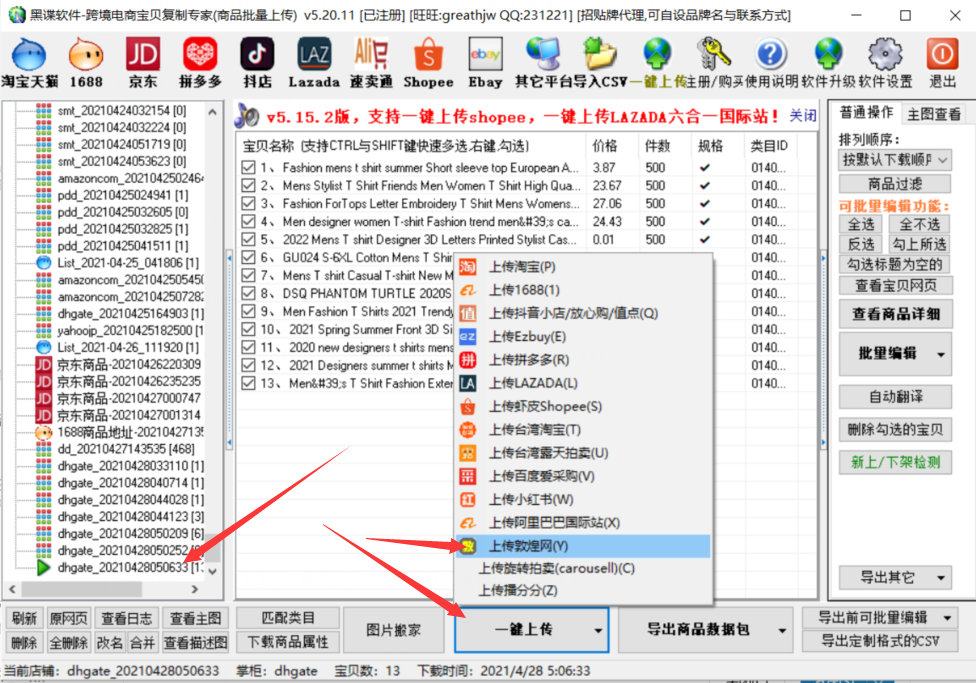Click the 全选 button

pyautogui.click(x=861, y=224)
